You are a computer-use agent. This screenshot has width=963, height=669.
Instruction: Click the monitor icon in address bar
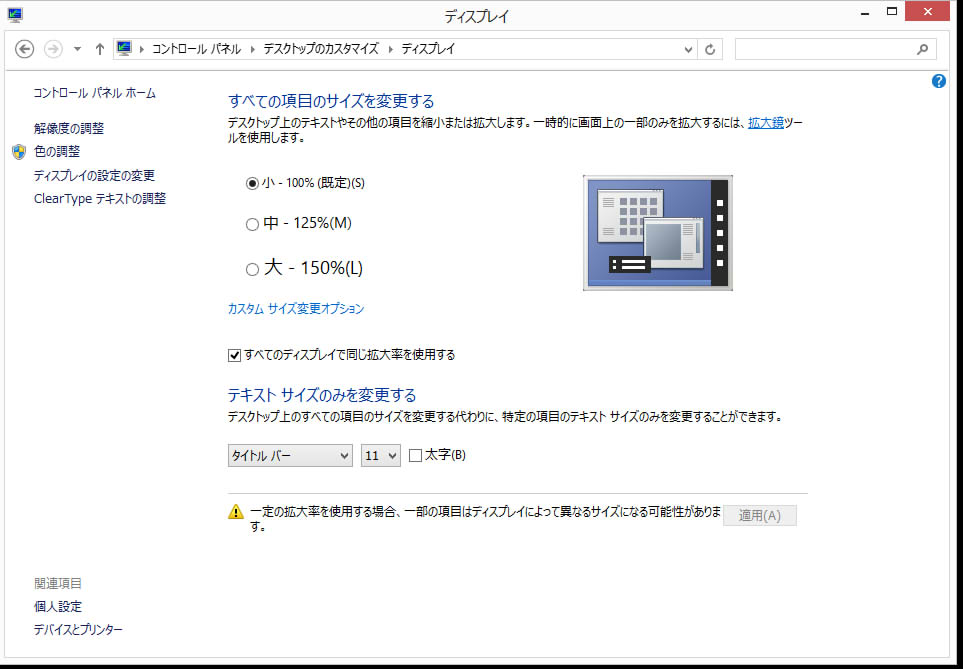(x=125, y=49)
